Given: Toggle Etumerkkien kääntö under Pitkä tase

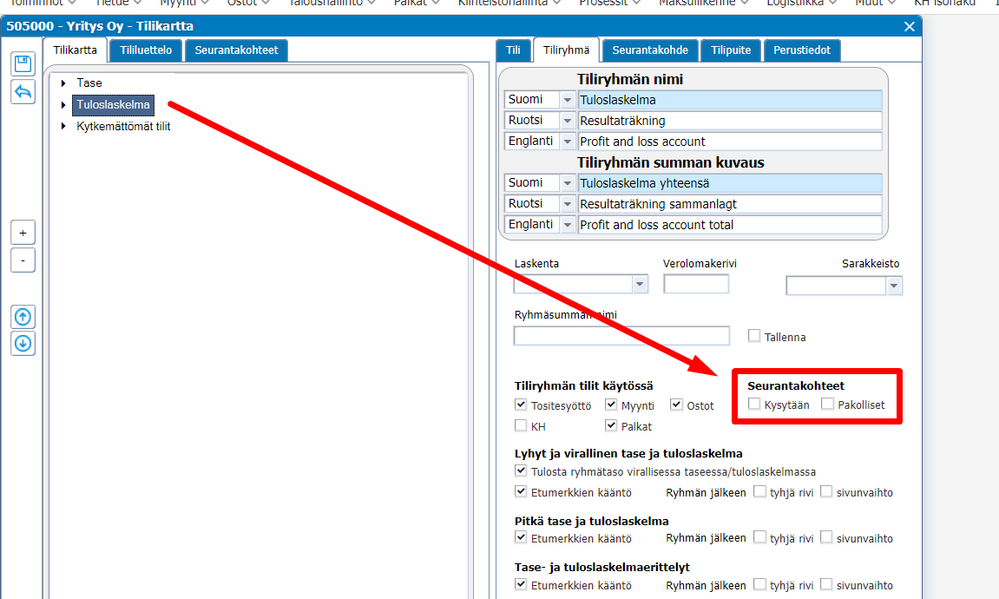Looking at the screenshot, I should click(x=521, y=537).
